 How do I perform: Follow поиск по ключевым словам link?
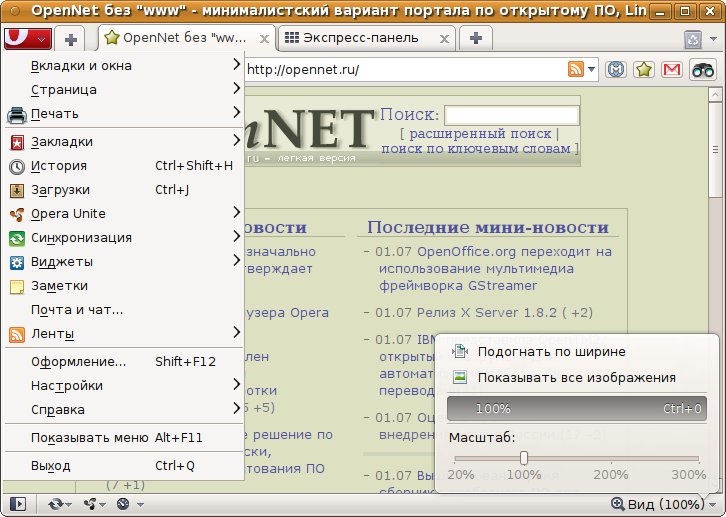[476, 149]
